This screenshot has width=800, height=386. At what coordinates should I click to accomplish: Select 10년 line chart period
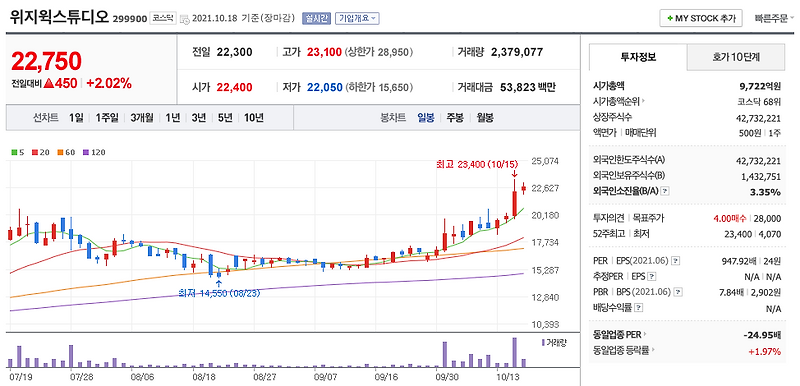[254, 118]
